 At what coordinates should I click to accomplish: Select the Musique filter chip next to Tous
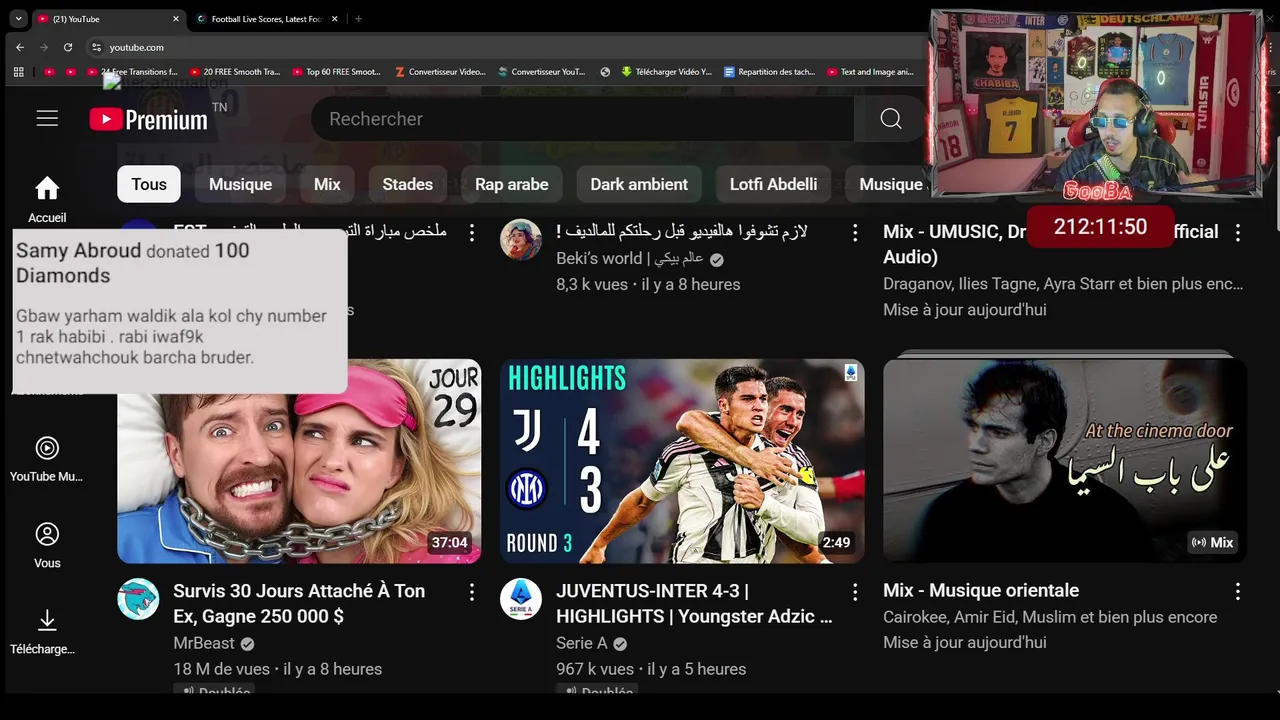(240, 184)
